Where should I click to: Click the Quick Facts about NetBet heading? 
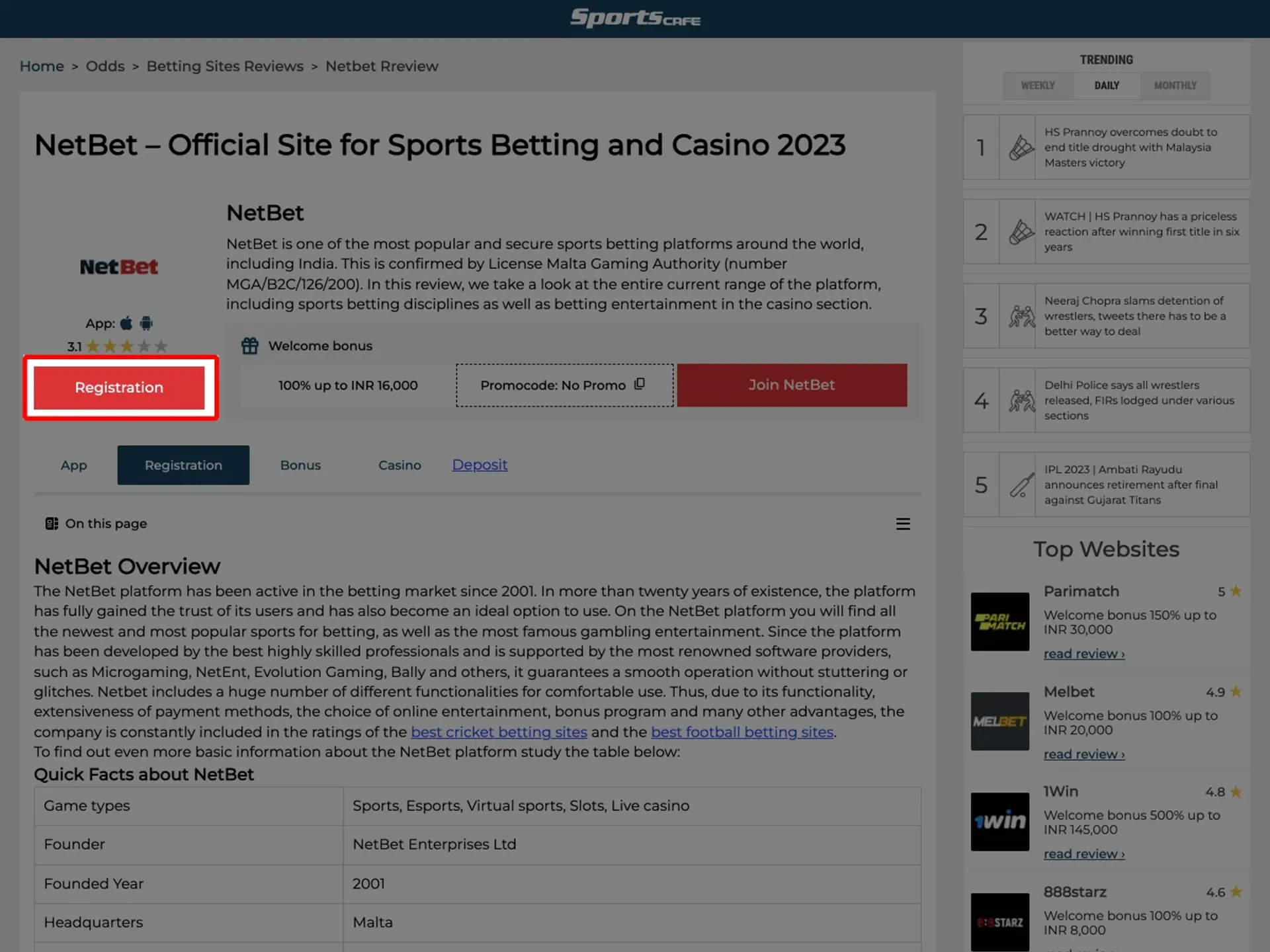tap(144, 774)
